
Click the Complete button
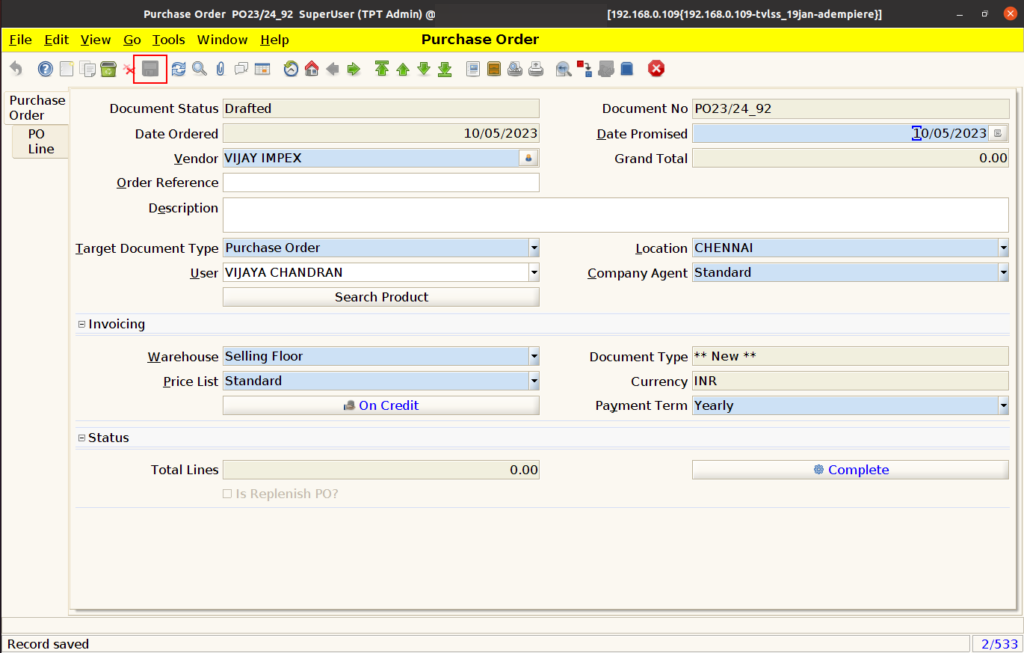click(850, 470)
